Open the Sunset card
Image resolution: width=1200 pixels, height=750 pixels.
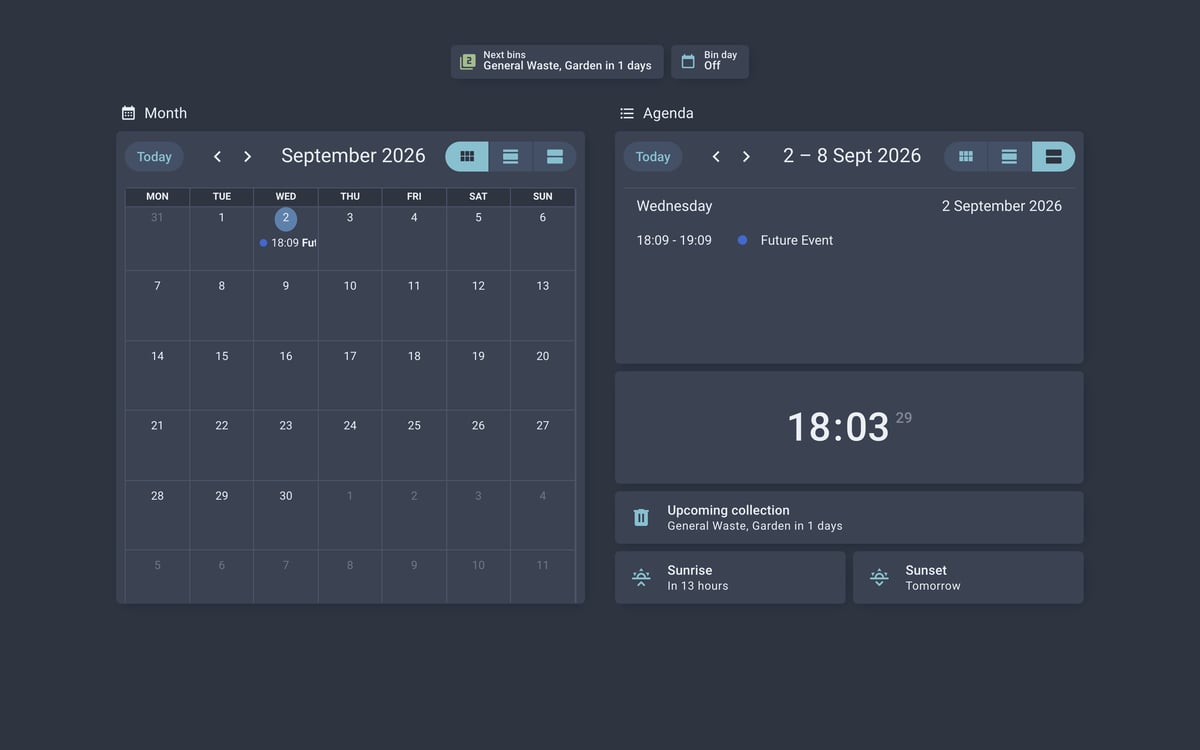pos(968,577)
